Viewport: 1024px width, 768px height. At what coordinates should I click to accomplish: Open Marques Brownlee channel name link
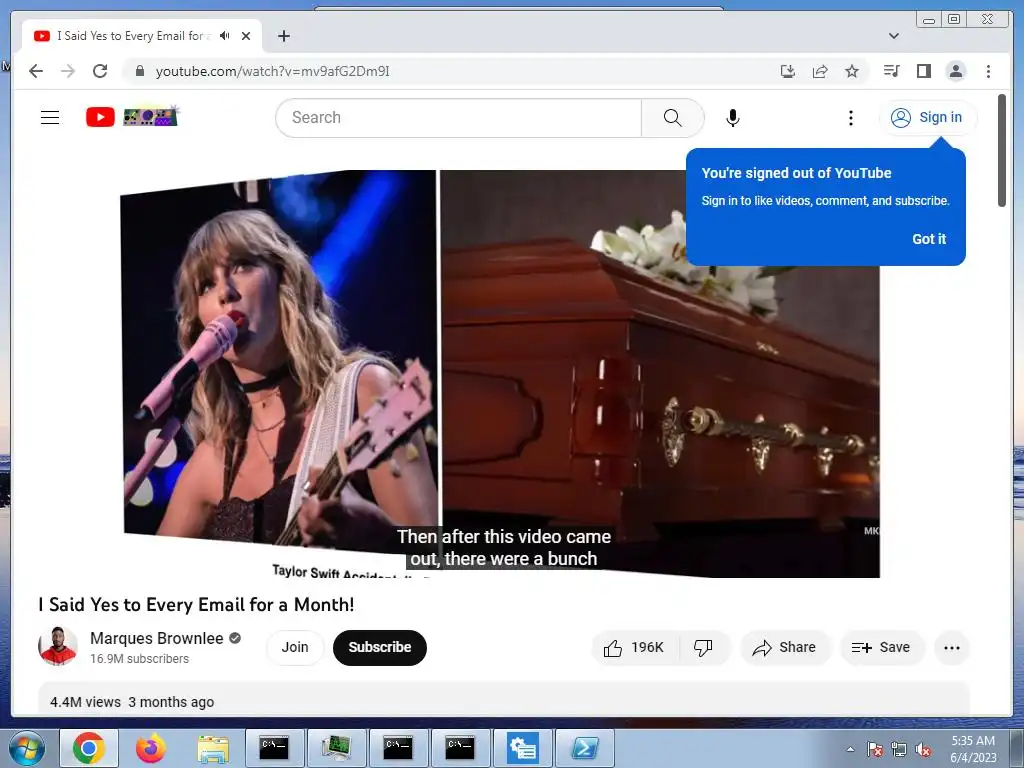[x=157, y=638]
